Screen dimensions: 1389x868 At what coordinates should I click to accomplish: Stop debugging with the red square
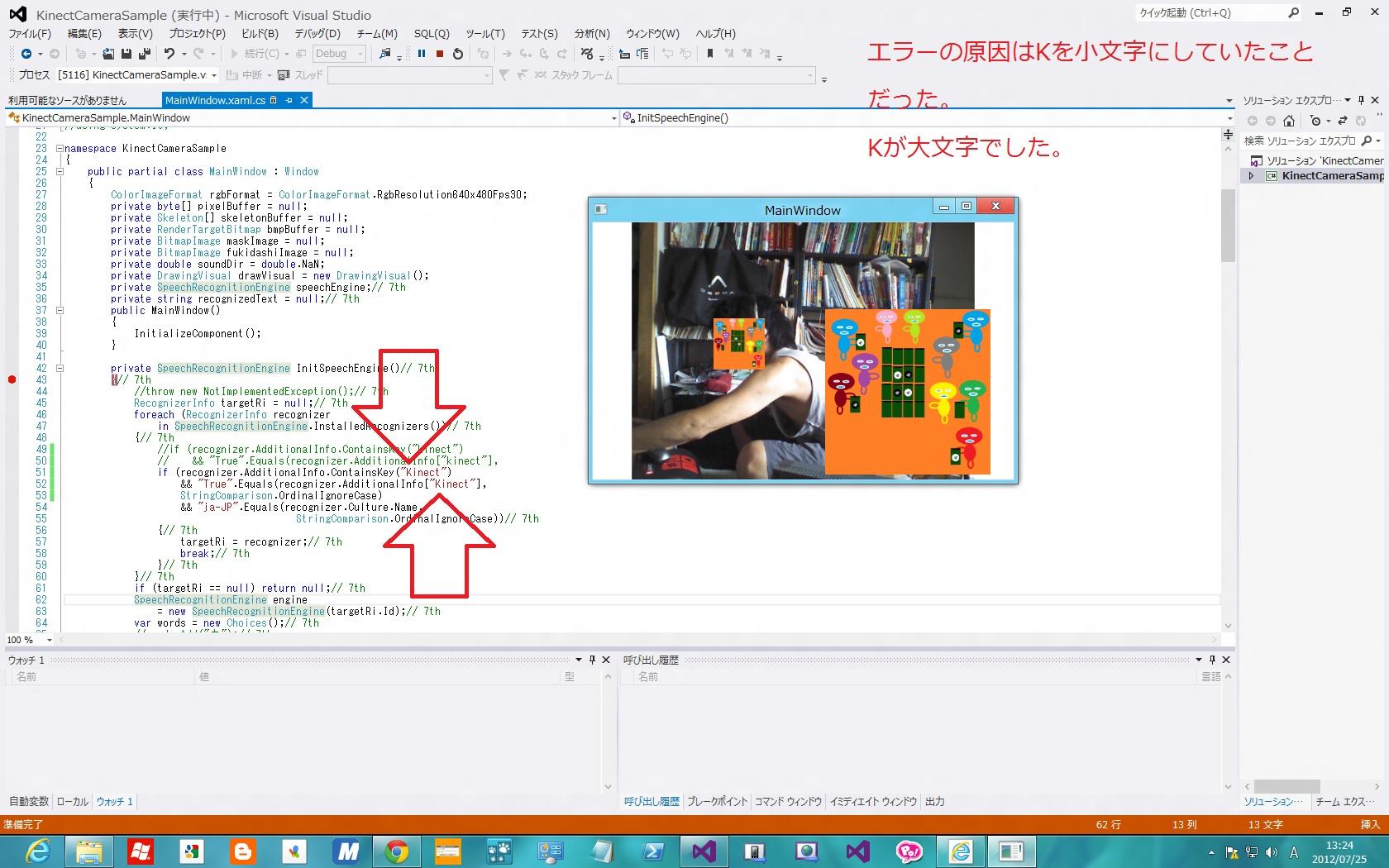coord(440,54)
